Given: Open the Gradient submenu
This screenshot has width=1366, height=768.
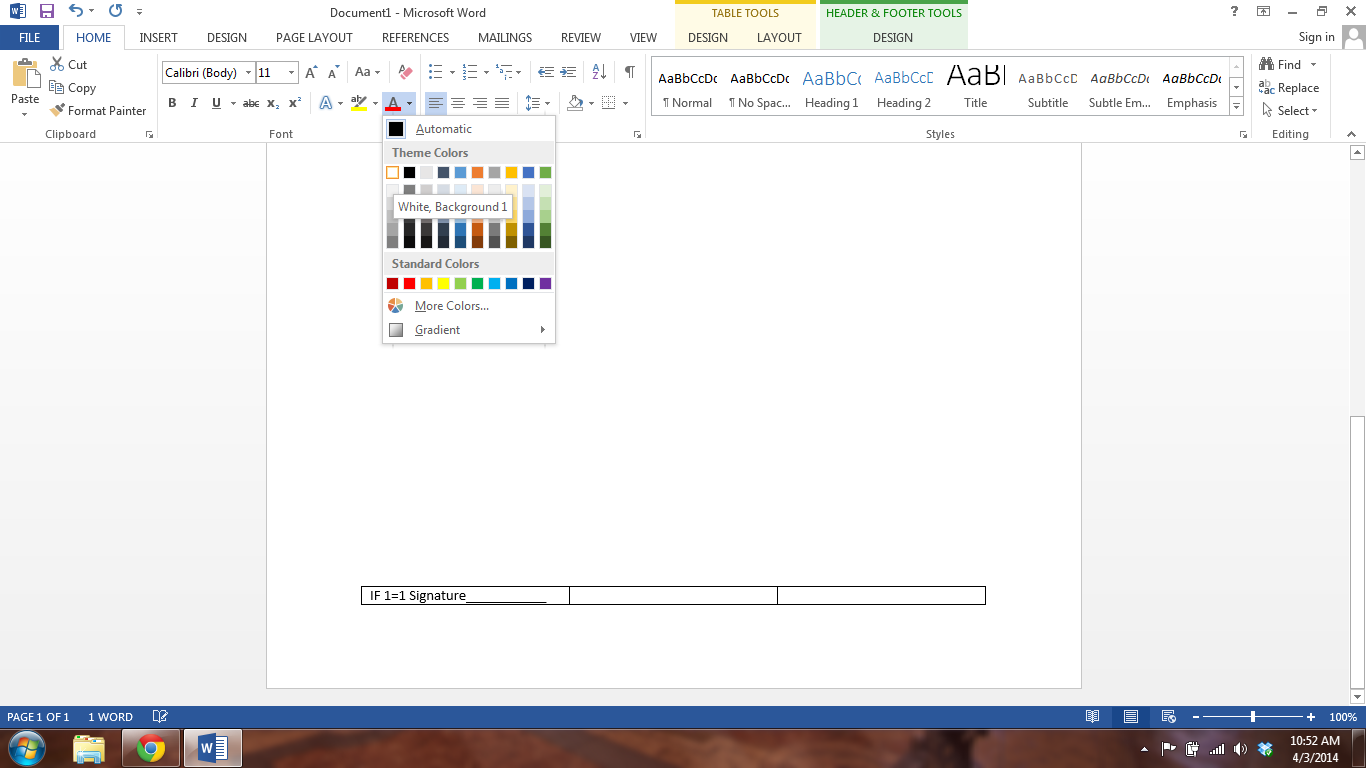Looking at the screenshot, I should pos(469,330).
